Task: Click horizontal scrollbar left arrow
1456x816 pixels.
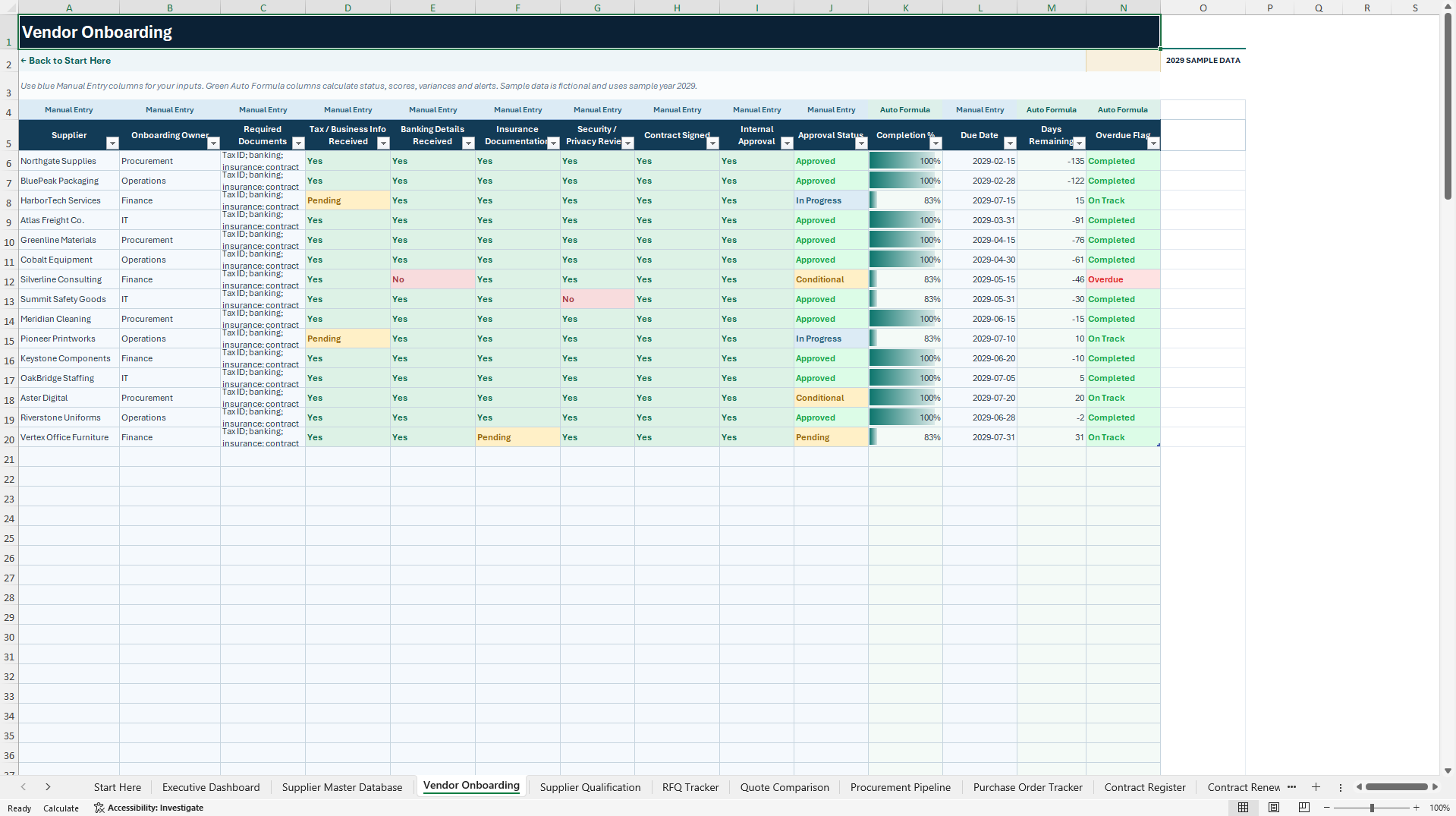Action: pyautogui.click(x=1359, y=787)
